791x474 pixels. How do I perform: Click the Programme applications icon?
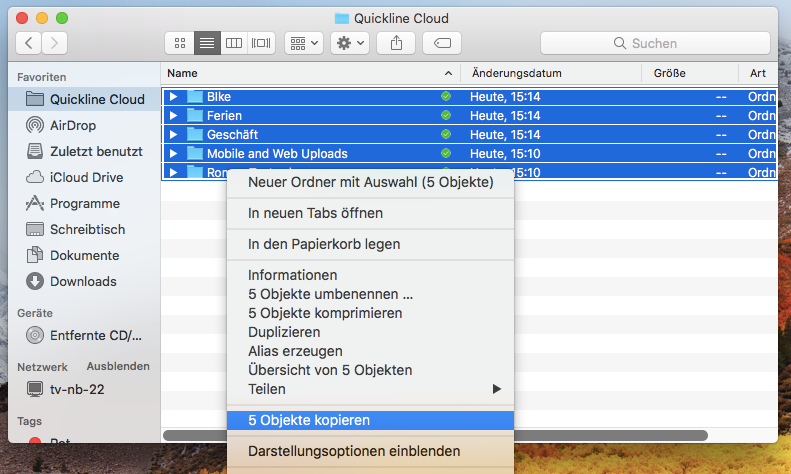pyautogui.click(x=35, y=203)
